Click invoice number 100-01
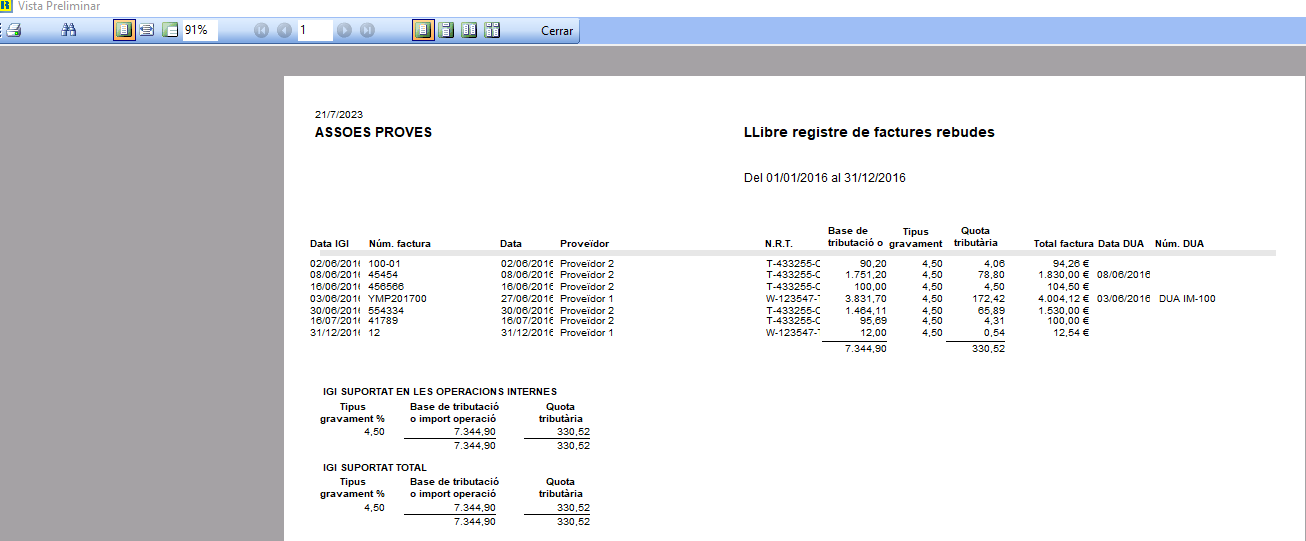This screenshot has width=1306, height=541. [384, 263]
